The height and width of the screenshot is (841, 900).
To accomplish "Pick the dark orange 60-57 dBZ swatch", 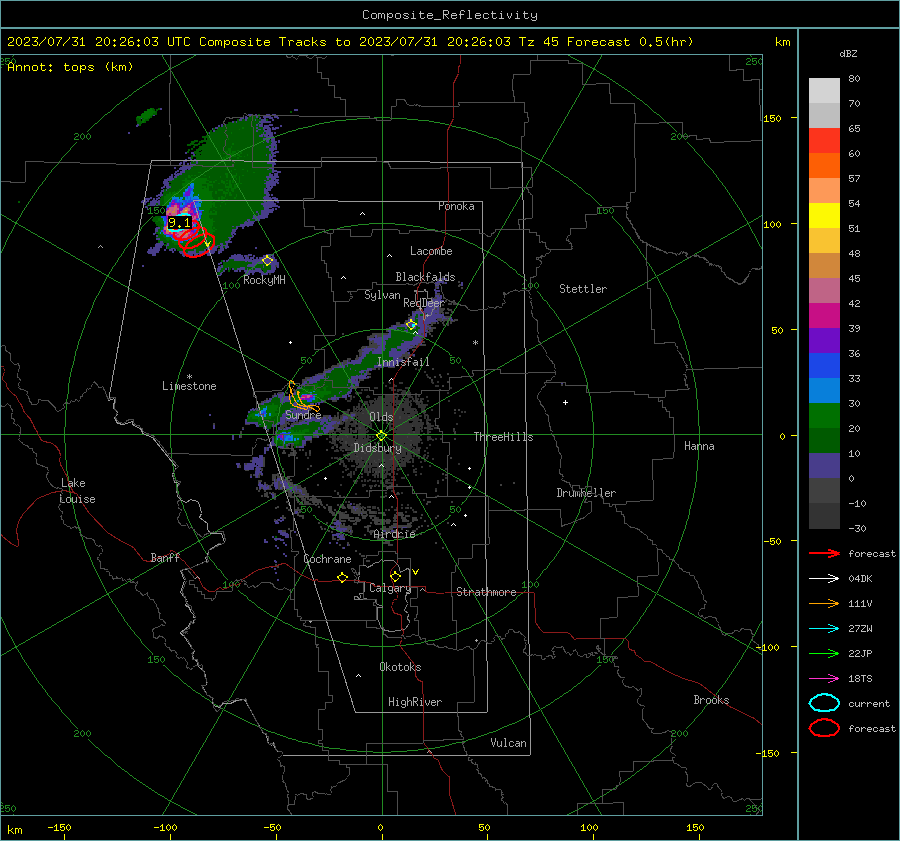I will 824,166.
